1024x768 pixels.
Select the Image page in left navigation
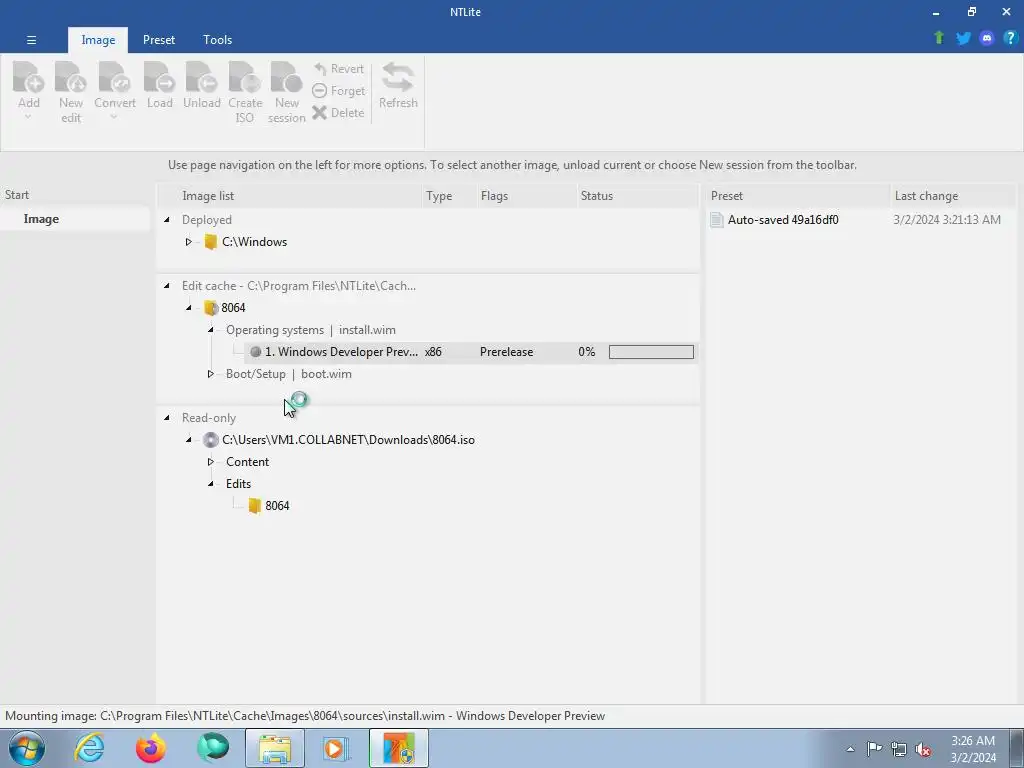[x=75, y=219]
